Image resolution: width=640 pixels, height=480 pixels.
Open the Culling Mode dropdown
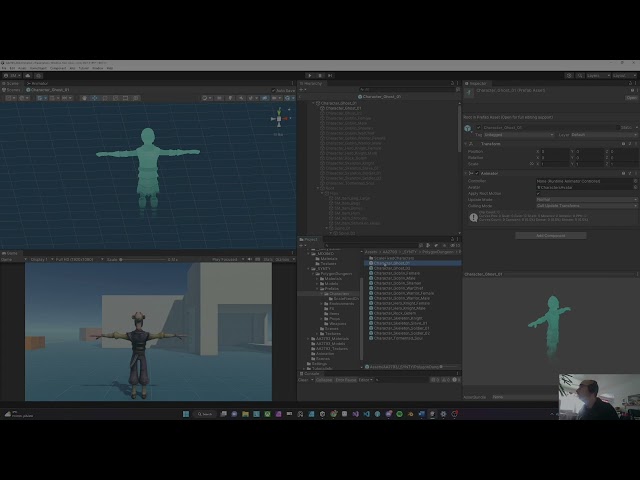(x=587, y=206)
